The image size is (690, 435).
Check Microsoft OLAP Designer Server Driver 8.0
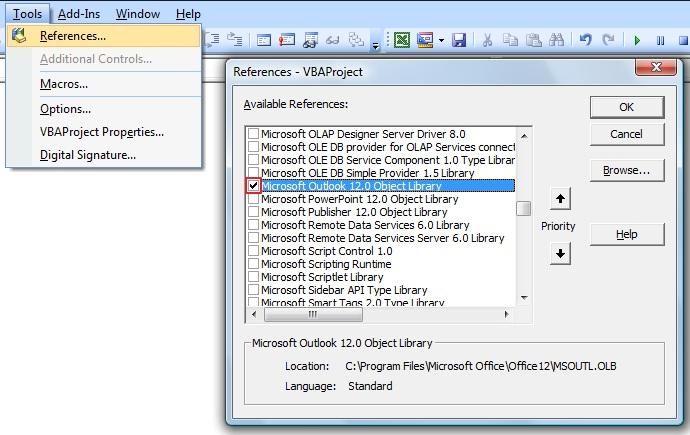pyautogui.click(x=253, y=134)
